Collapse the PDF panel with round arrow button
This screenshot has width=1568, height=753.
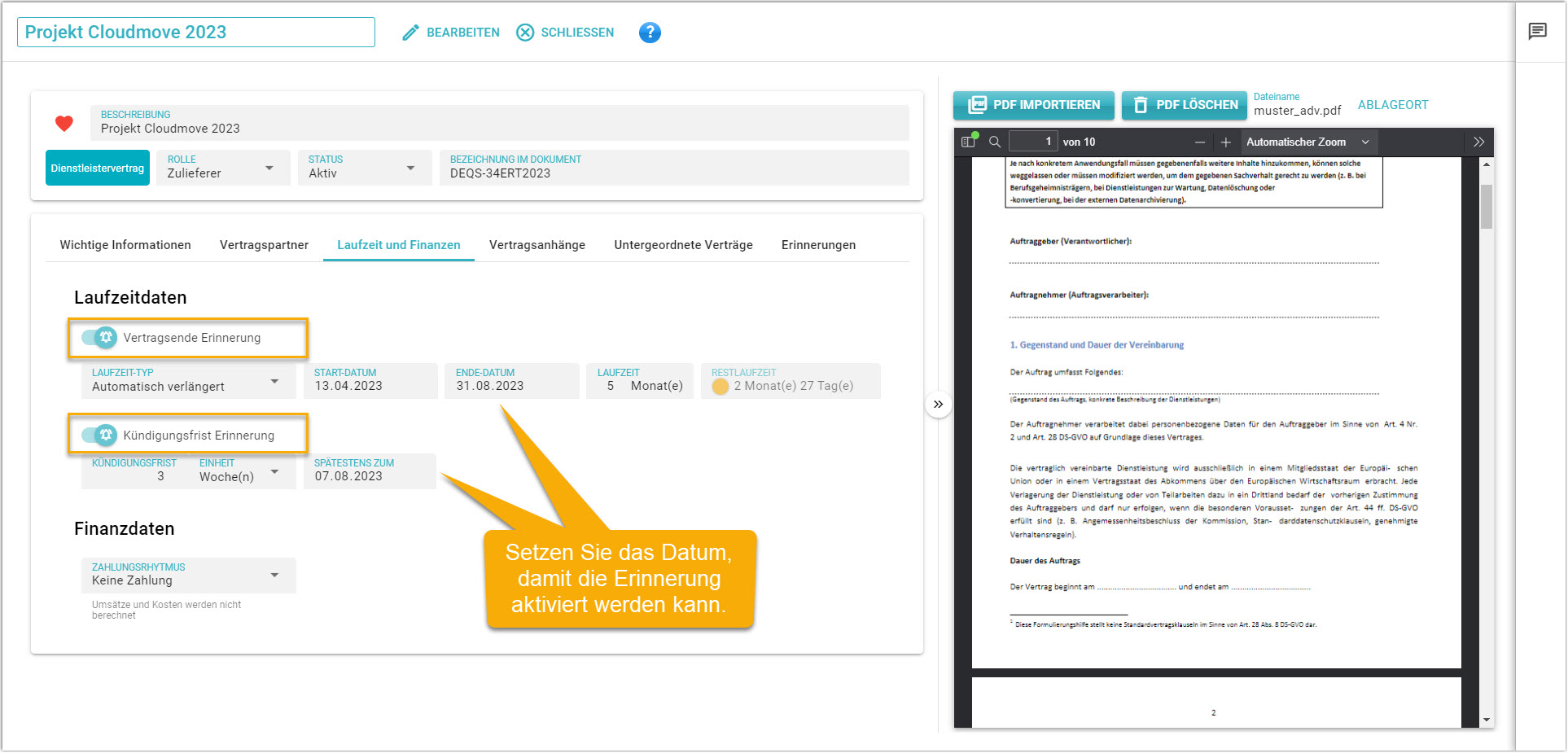coord(938,405)
